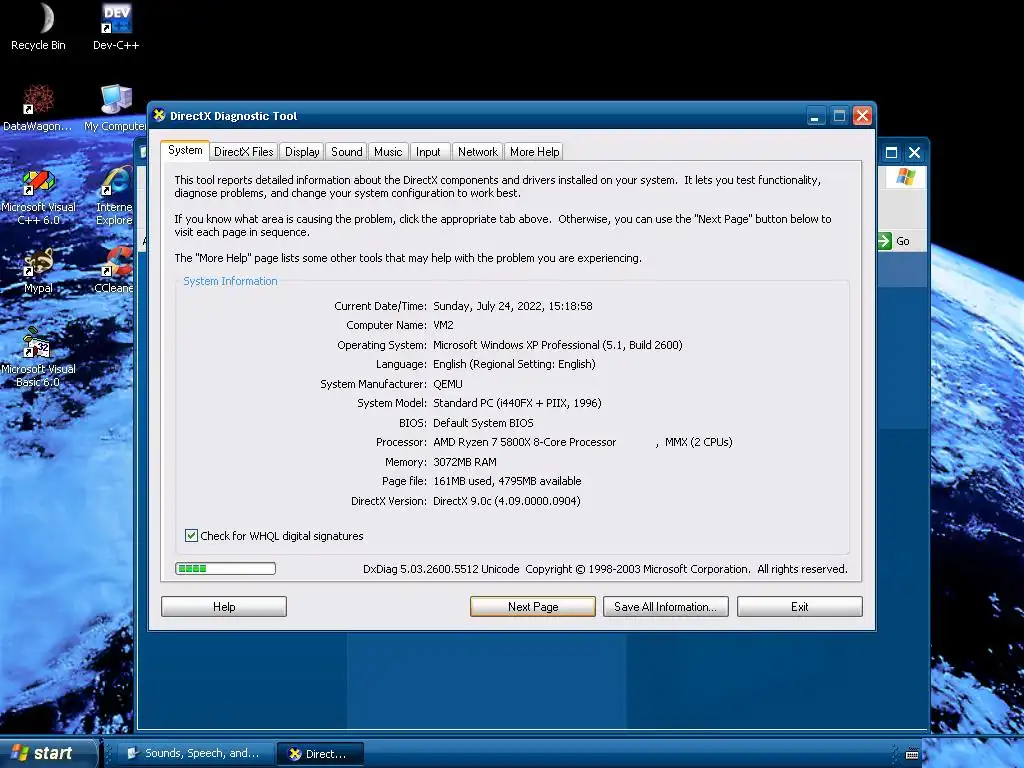Image resolution: width=1024 pixels, height=768 pixels.
Task: Launch Microsoft Visual Basic 6.0 shortcut
Action: (38, 358)
